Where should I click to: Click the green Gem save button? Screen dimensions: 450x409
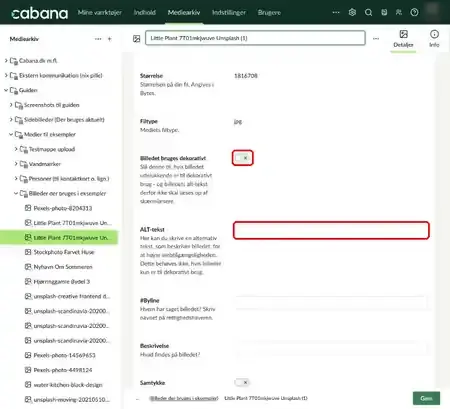pos(426,398)
